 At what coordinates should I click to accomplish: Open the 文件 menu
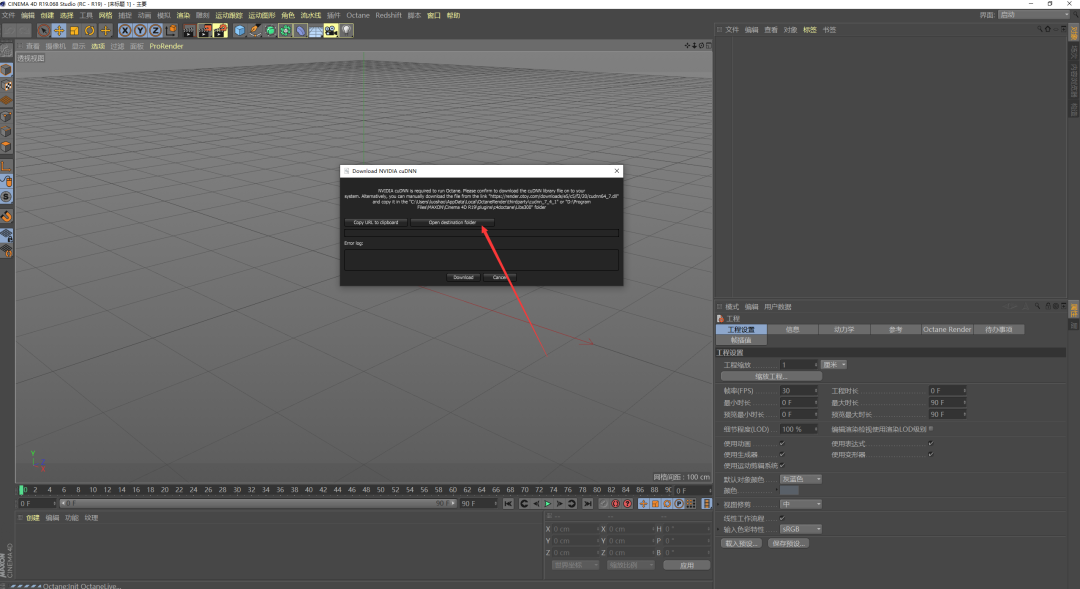click(x=8, y=15)
